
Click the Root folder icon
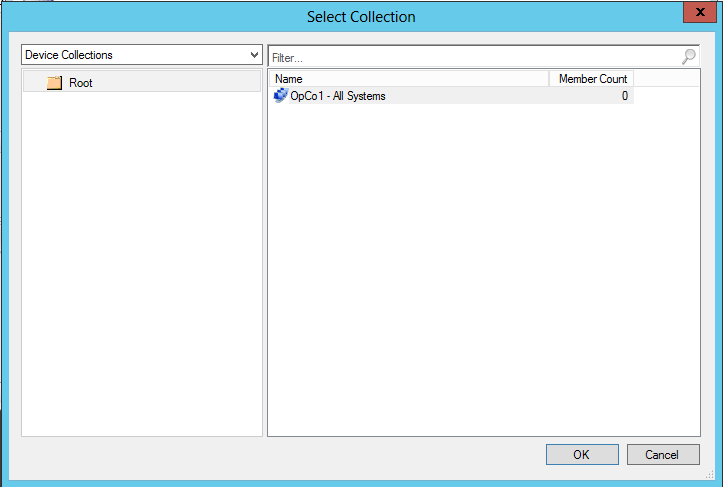[54, 83]
